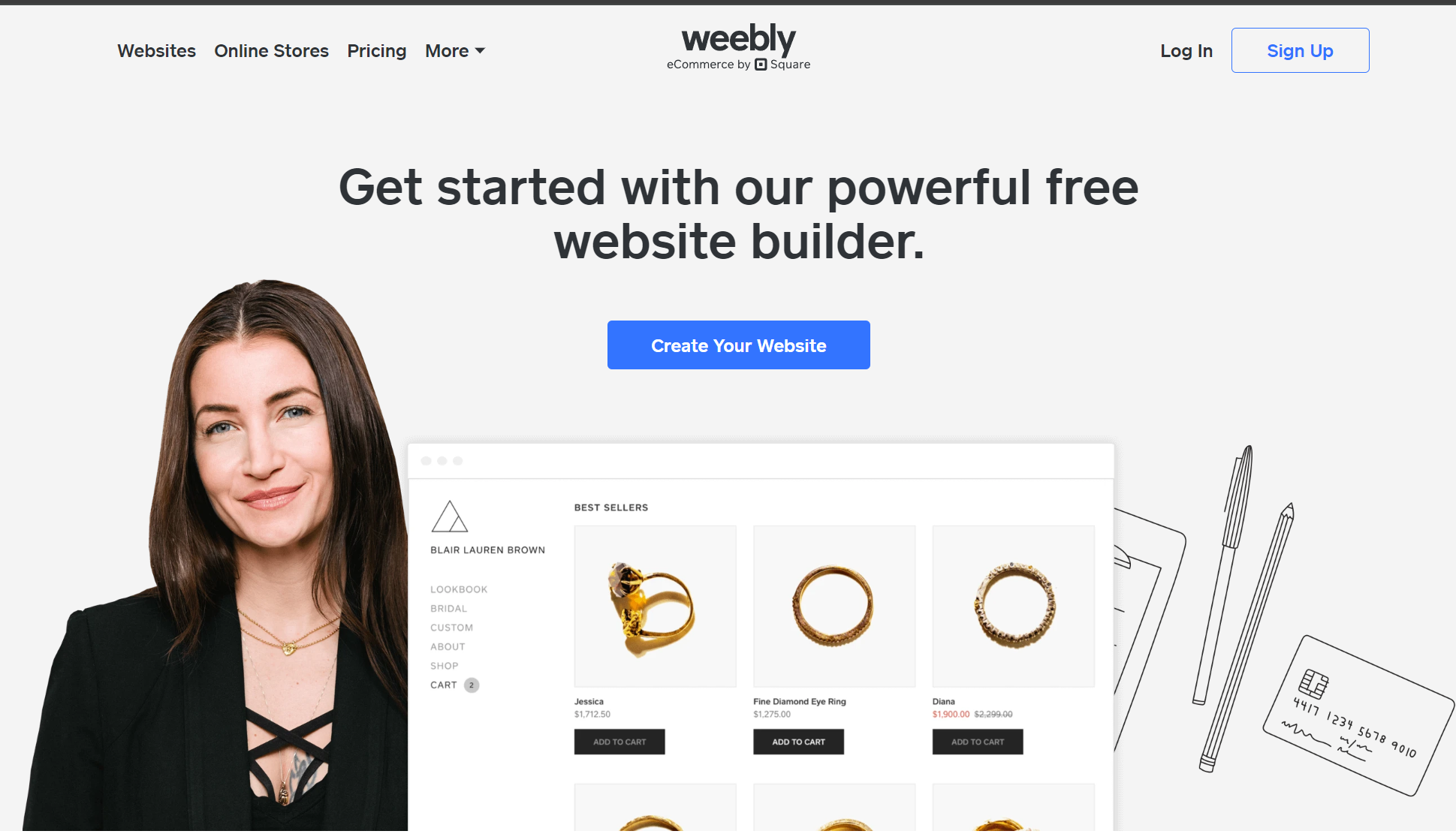Image resolution: width=1456 pixels, height=834 pixels.
Task: Select the Online Stores menu item
Action: tap(271, 50)
